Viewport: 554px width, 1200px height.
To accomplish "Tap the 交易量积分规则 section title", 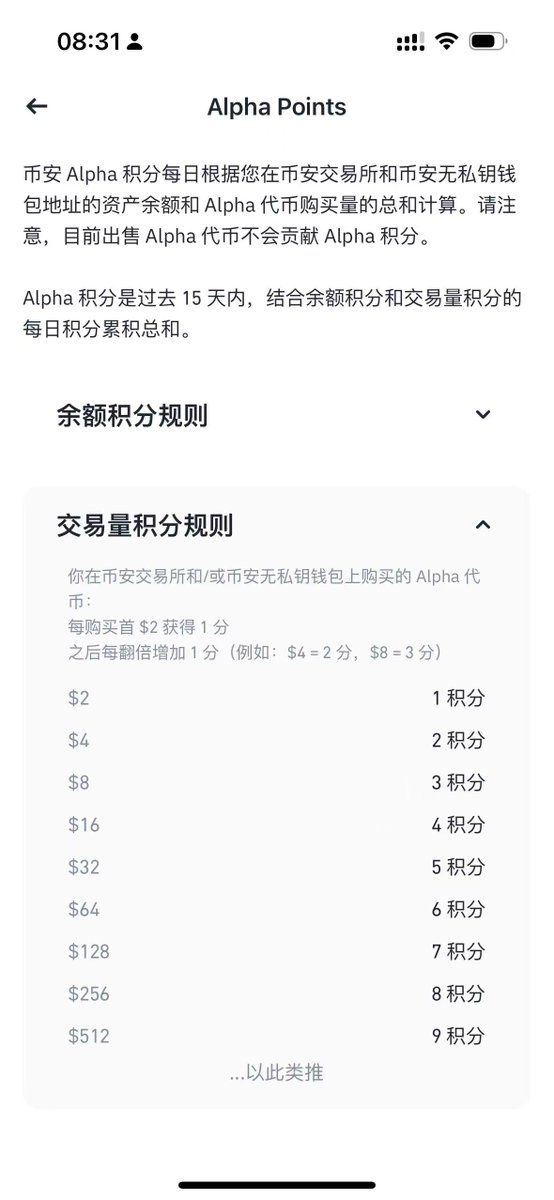I will [145, 524].
